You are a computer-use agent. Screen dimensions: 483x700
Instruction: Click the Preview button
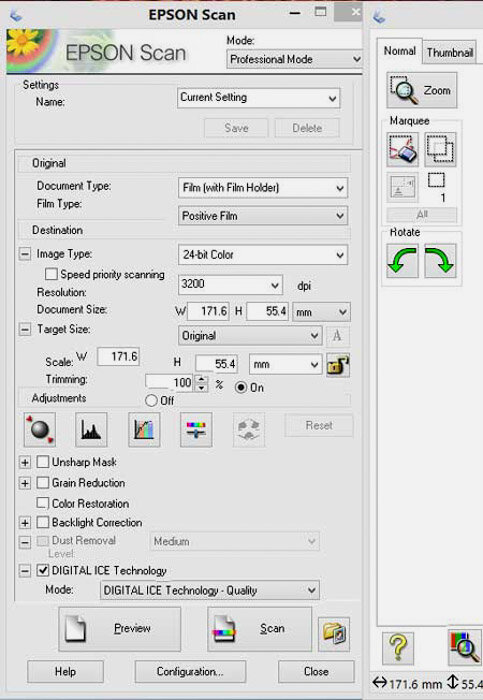(120, 629)
